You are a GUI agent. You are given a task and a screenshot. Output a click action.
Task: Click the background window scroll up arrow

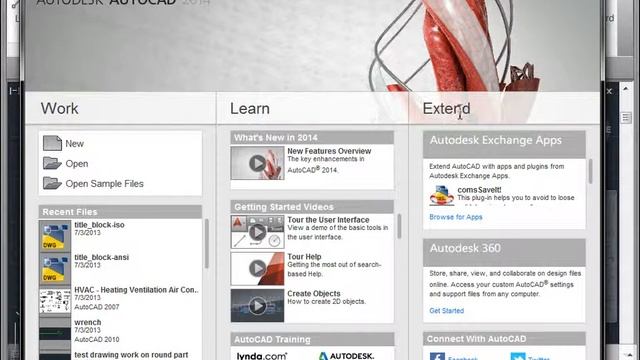coord(625,88)
